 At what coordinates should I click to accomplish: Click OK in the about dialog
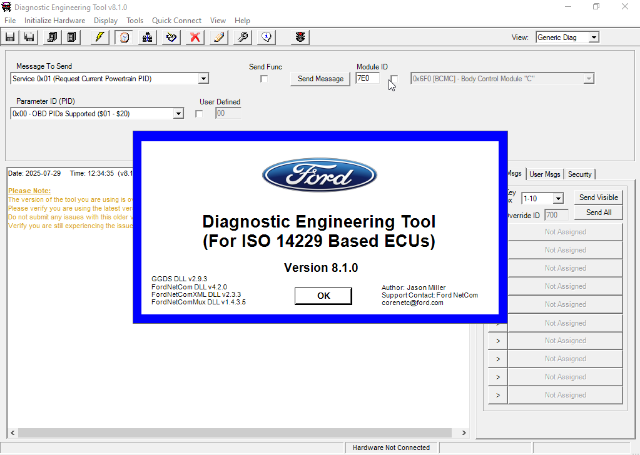click(x=323, y=296)
